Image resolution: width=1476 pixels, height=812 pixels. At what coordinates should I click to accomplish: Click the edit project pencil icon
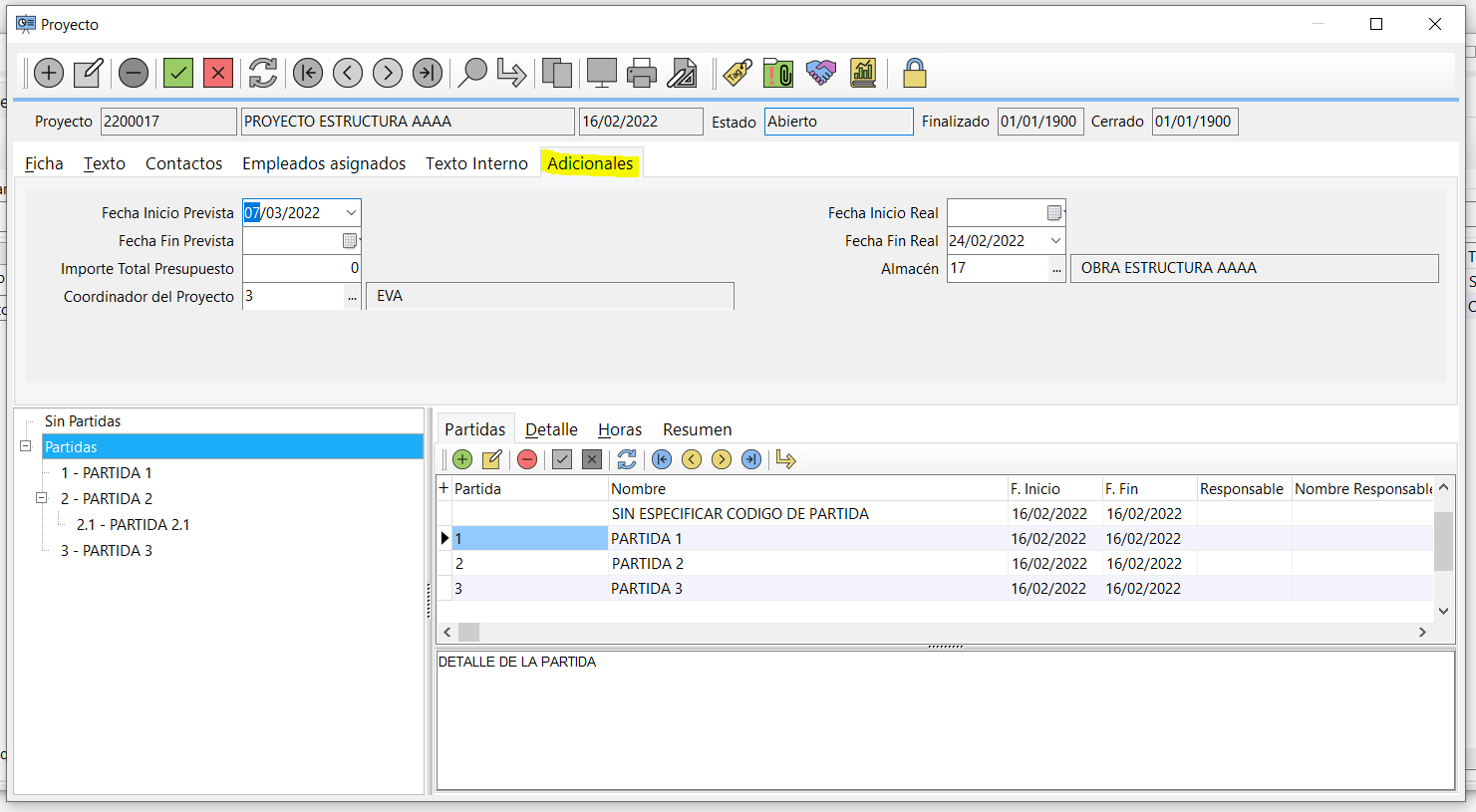[x=89, y=73]
